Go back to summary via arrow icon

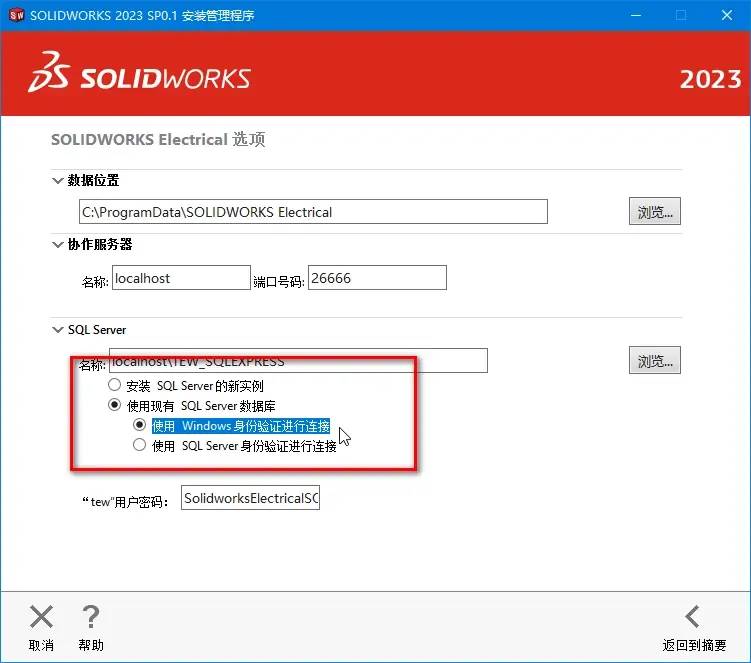click(693, 617)
